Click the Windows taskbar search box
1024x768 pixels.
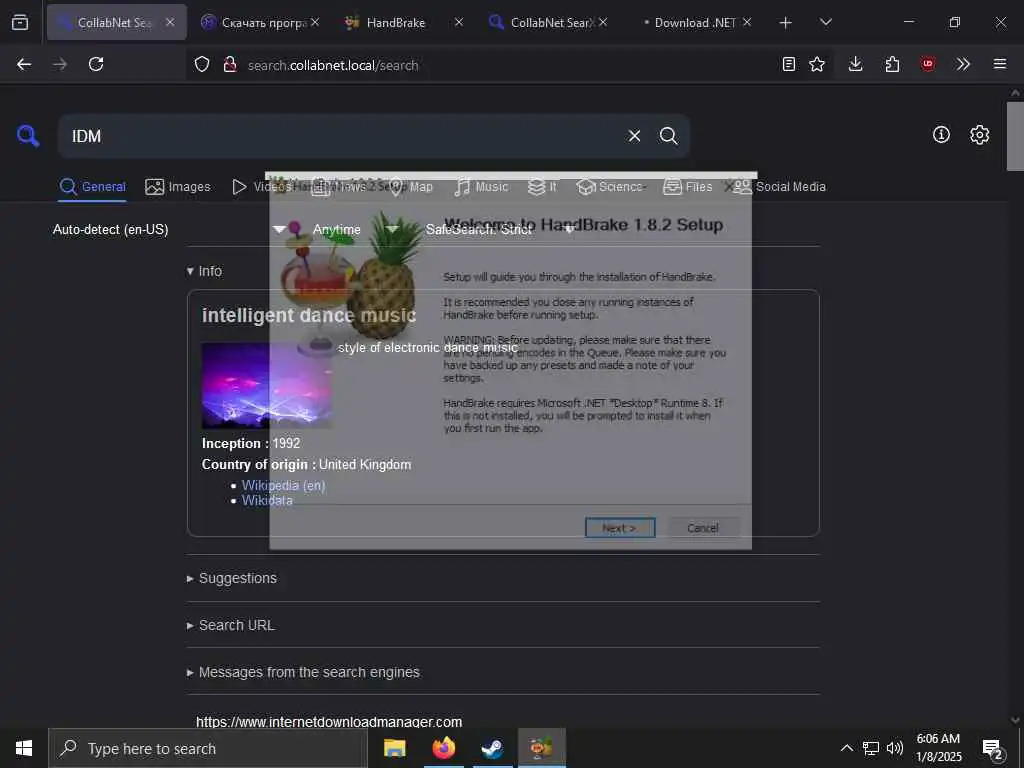coord(208,748)
